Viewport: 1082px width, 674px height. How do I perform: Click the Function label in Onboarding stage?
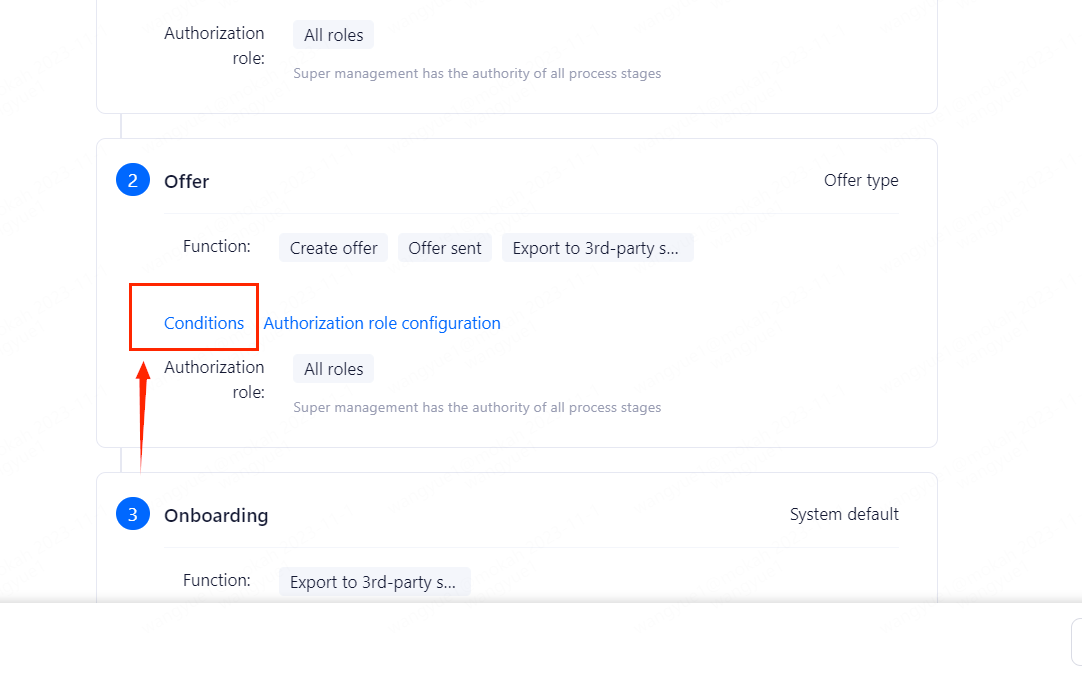click(x=217, y=580)
